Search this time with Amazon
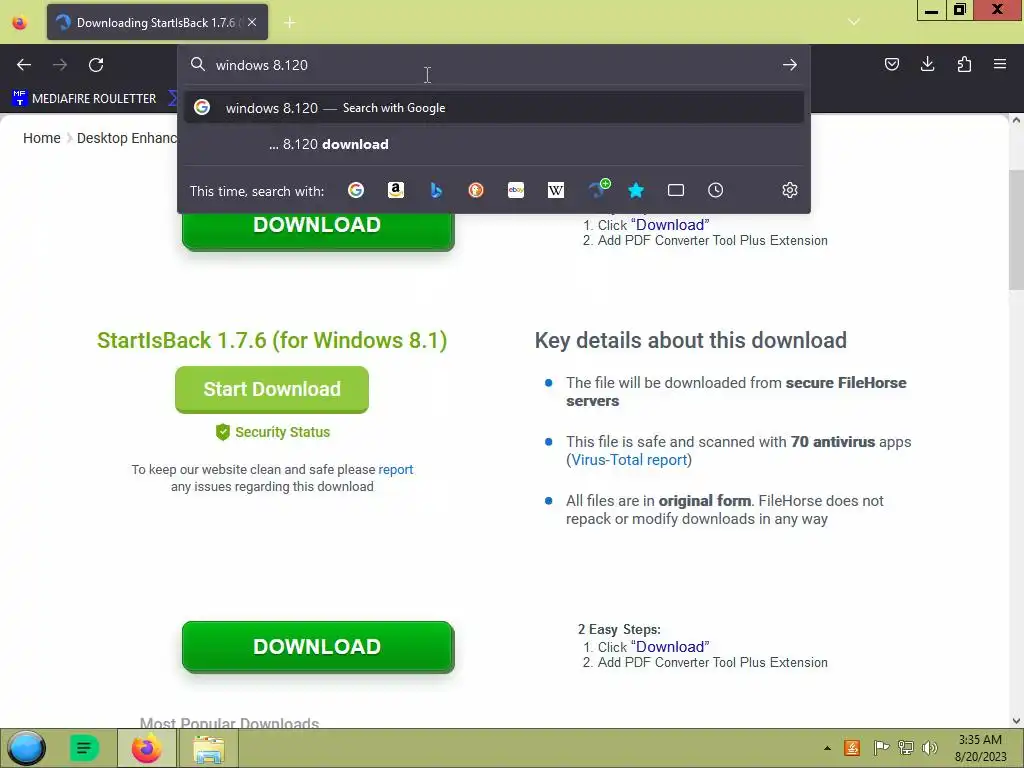The width and height of the screenshot is (1024, 768). point(396,190)
